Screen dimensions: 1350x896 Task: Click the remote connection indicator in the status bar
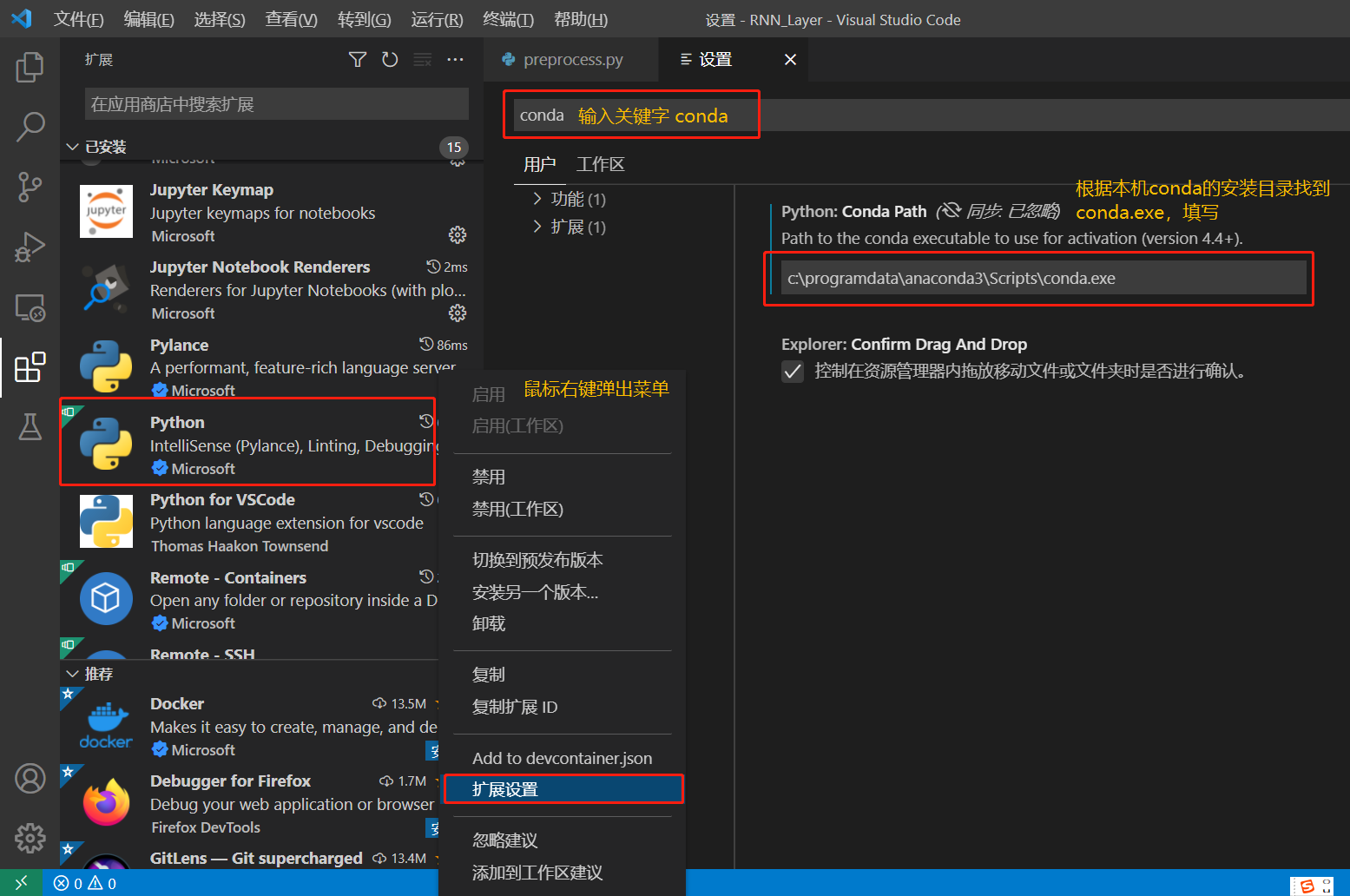coord(20,882)
